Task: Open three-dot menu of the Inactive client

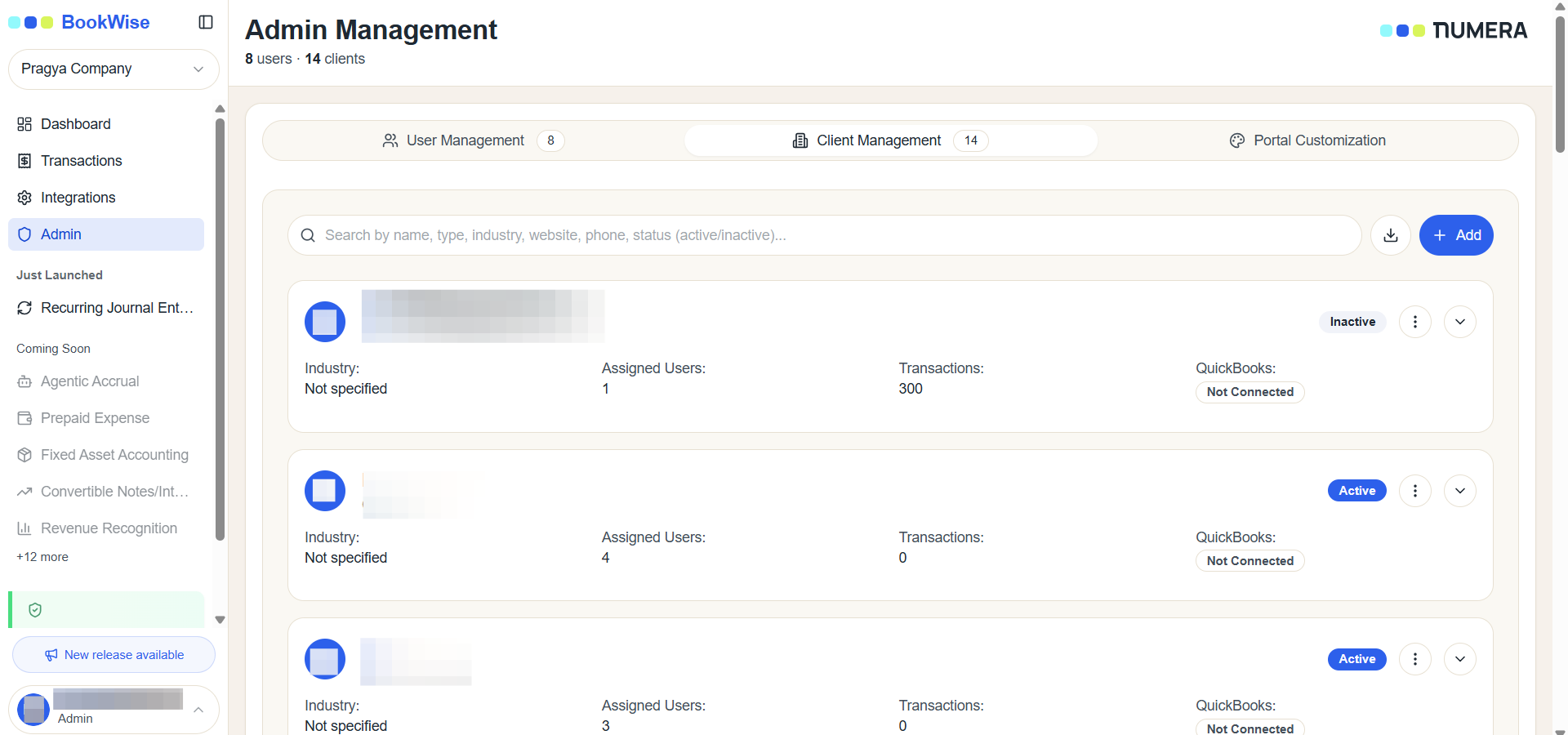Action: (x=1415, y=322)
